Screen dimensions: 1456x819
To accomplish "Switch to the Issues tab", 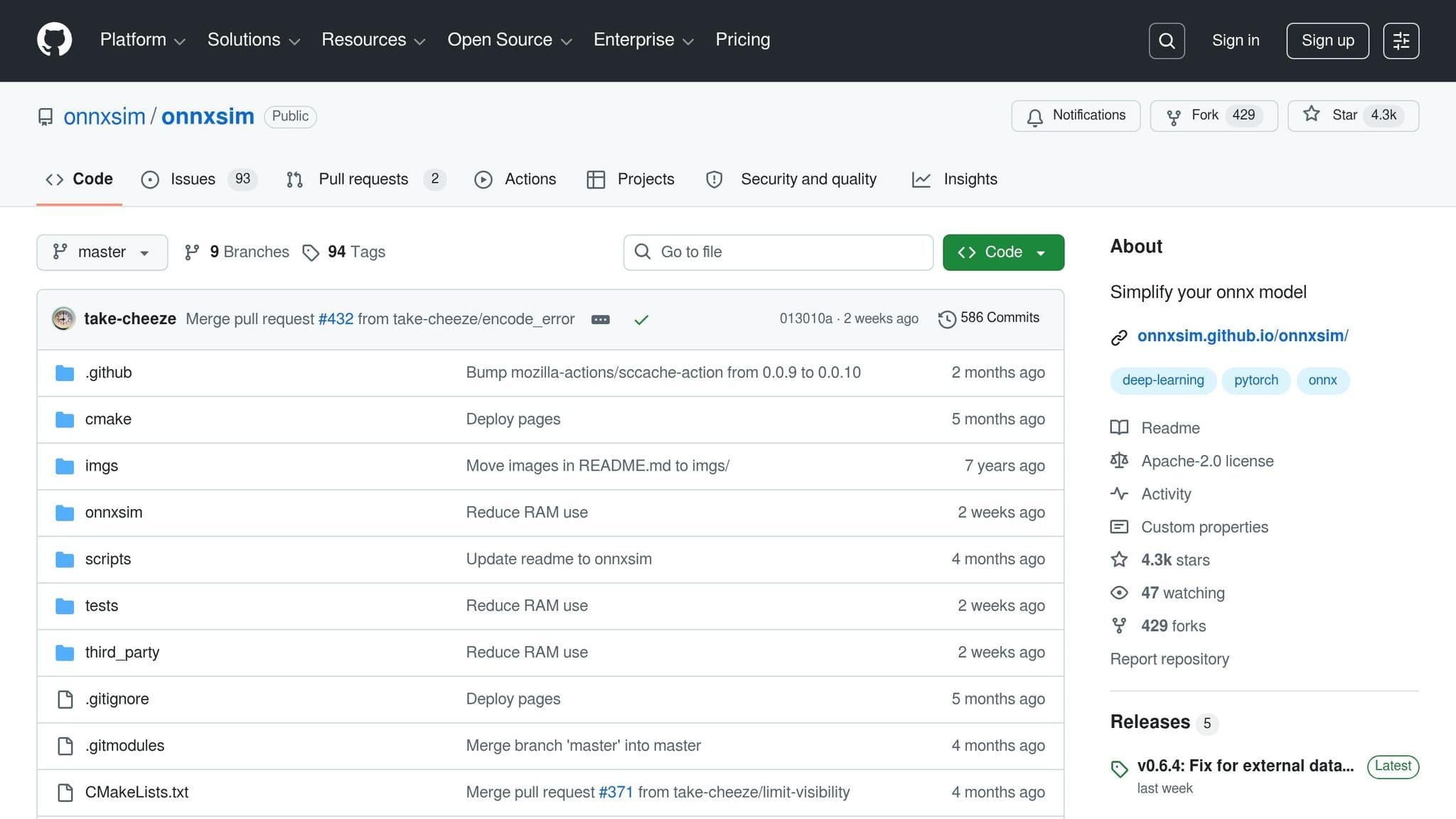I will tap(199, 179).
